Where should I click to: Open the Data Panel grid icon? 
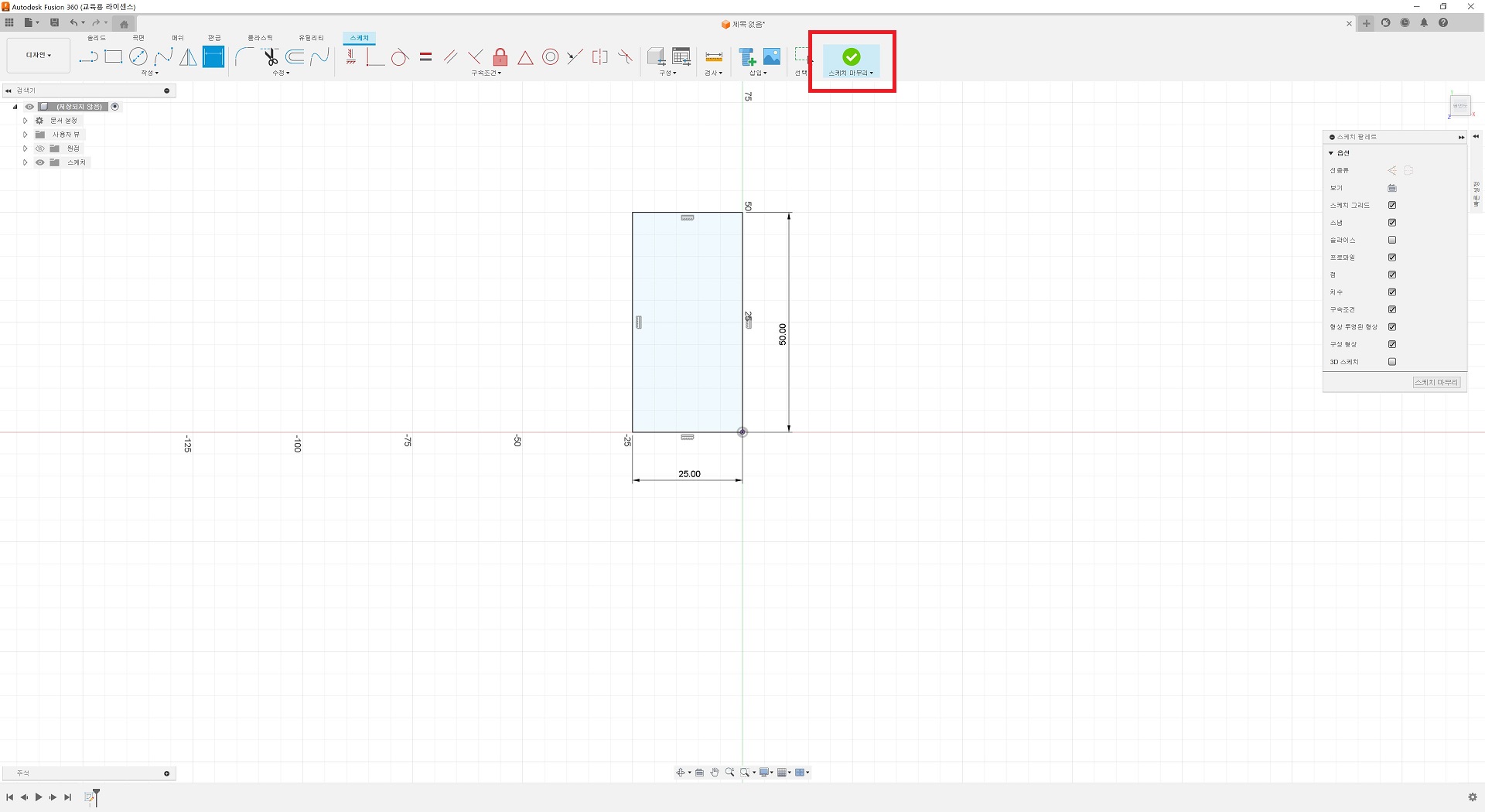click(9, 23)
